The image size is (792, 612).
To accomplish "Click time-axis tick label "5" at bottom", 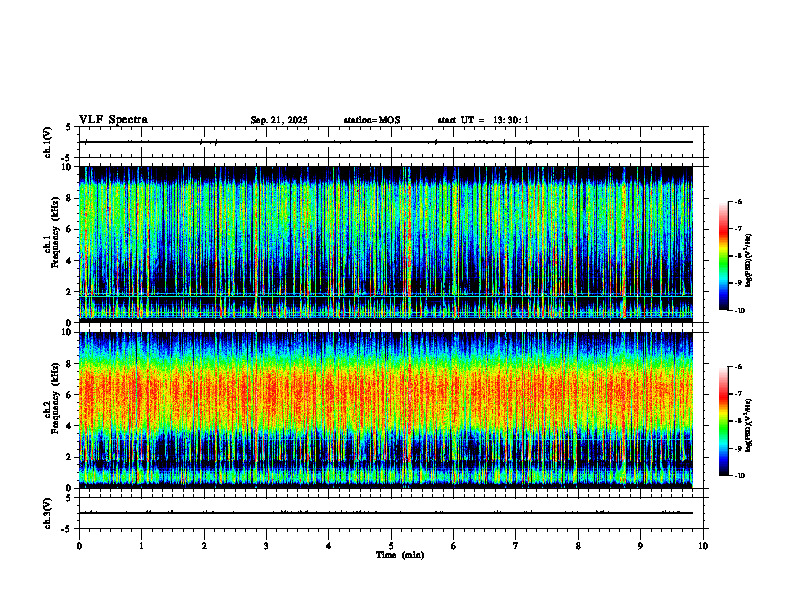I will pyautogui.click(x=391, y=546).
